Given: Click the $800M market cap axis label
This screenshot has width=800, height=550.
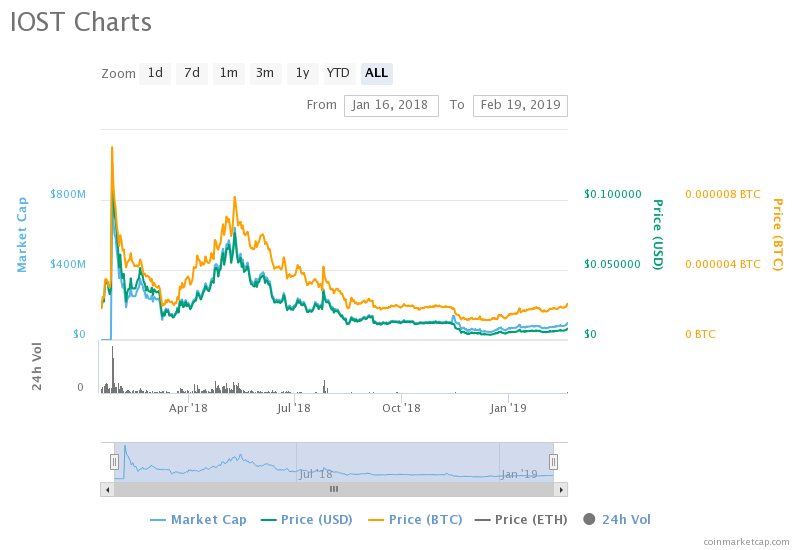Looking at the screenshot, I should point(68,194).
